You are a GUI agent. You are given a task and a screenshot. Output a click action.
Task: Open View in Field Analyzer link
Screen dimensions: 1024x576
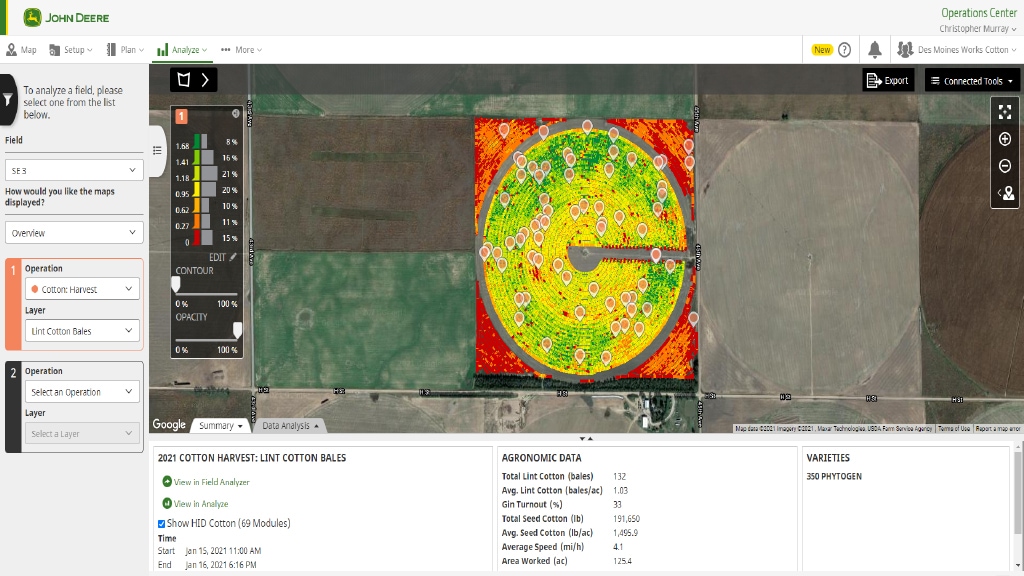point(211,482)
